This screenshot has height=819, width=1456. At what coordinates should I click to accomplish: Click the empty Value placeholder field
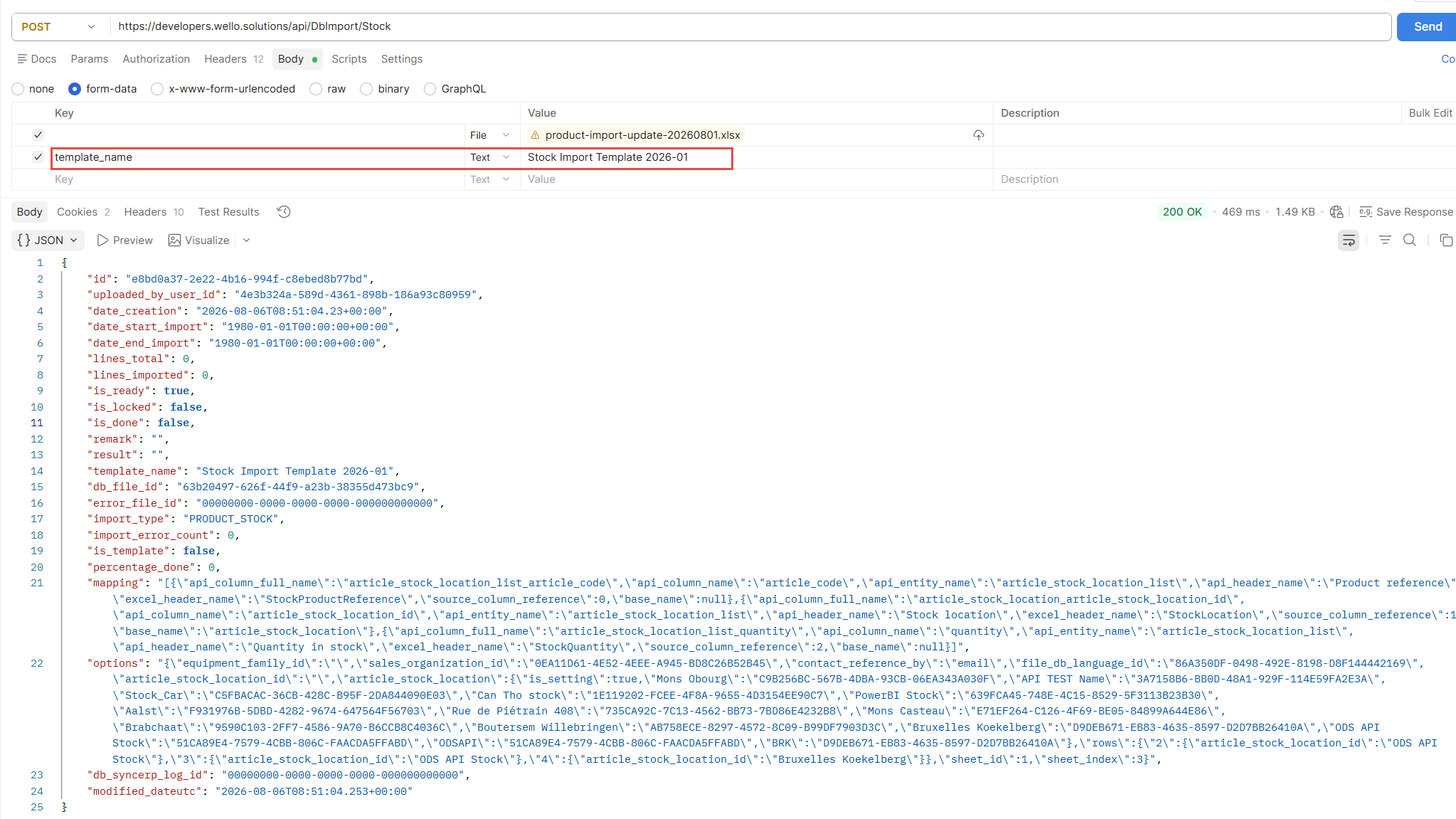coord(757,179)
